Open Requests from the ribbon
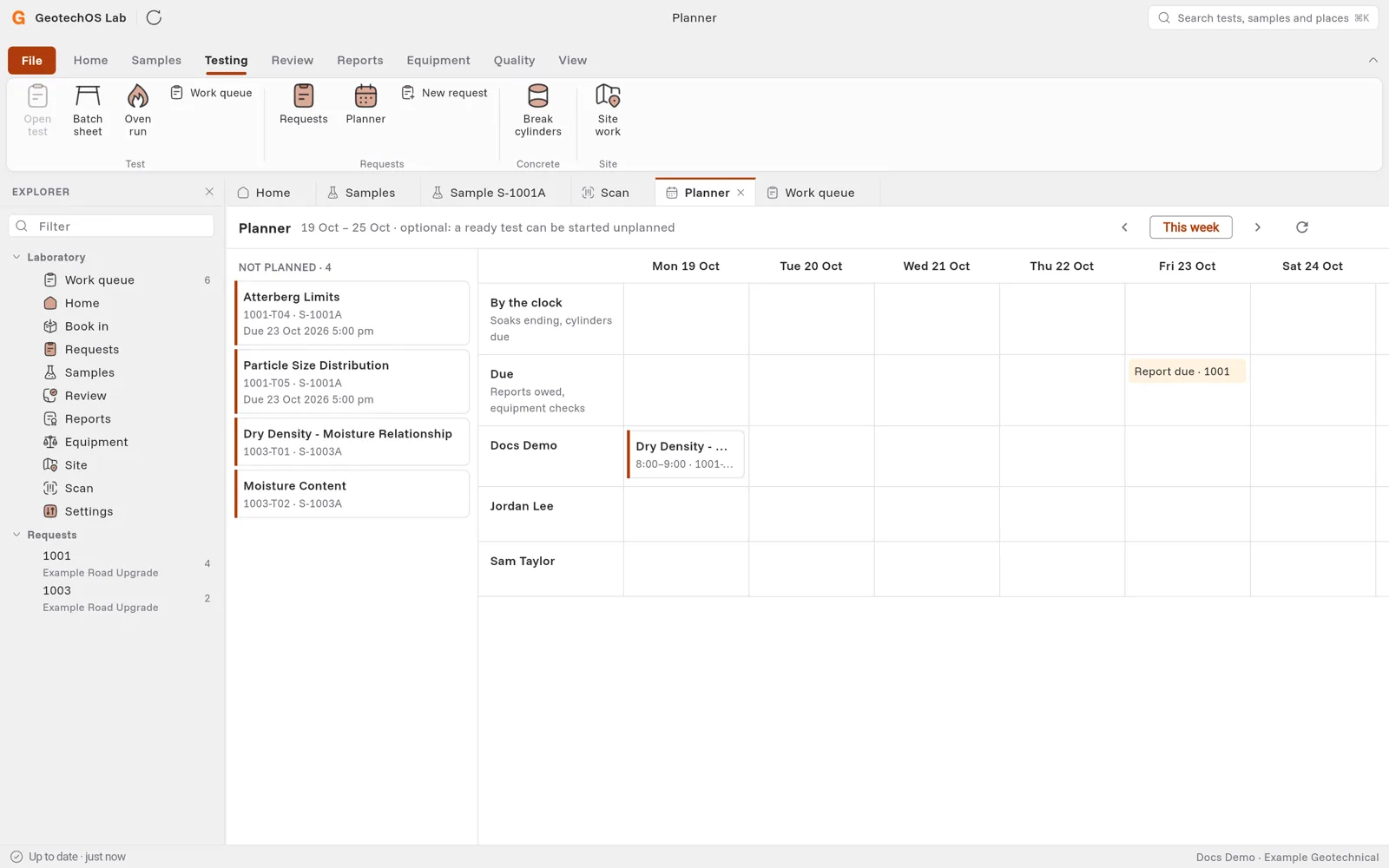The height and width of the screenshot is (868, 1389). click(304, 105)
